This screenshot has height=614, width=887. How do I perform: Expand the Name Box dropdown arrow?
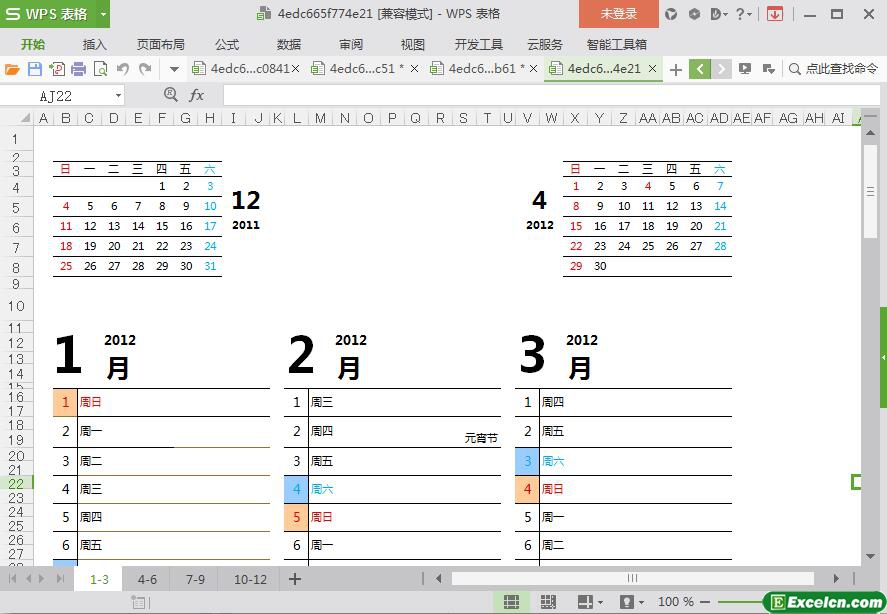pyautogui.click(x=119, y=96)
